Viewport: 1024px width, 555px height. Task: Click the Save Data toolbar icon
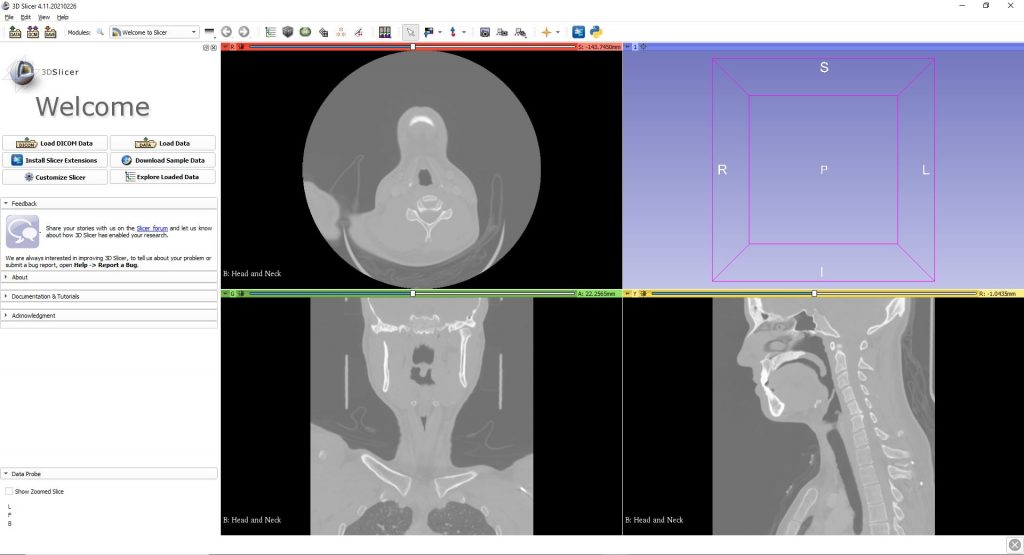(50, 32)
